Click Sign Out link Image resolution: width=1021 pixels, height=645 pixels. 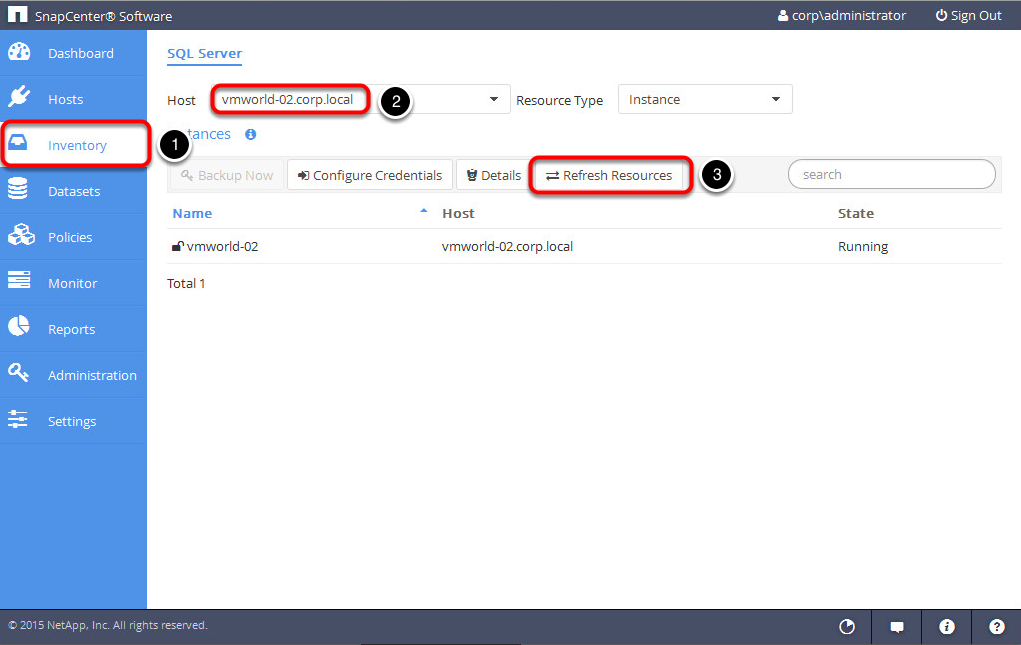click(968, 16)
